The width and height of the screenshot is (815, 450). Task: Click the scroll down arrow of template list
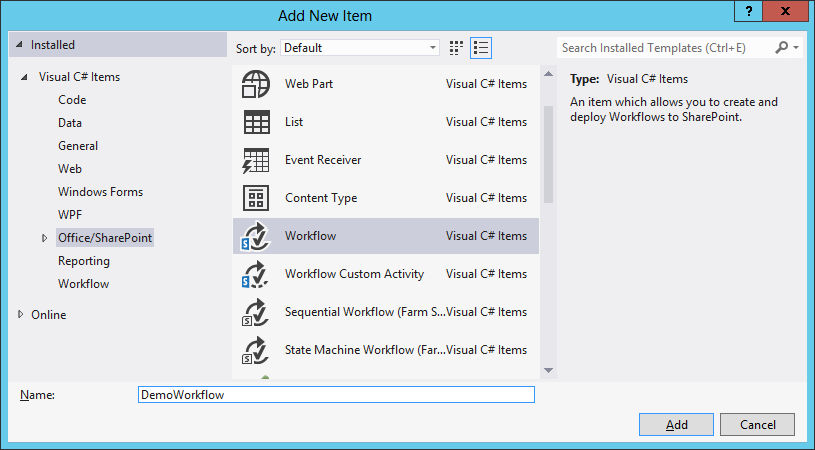pyautogui.click(x=548, y=370)
